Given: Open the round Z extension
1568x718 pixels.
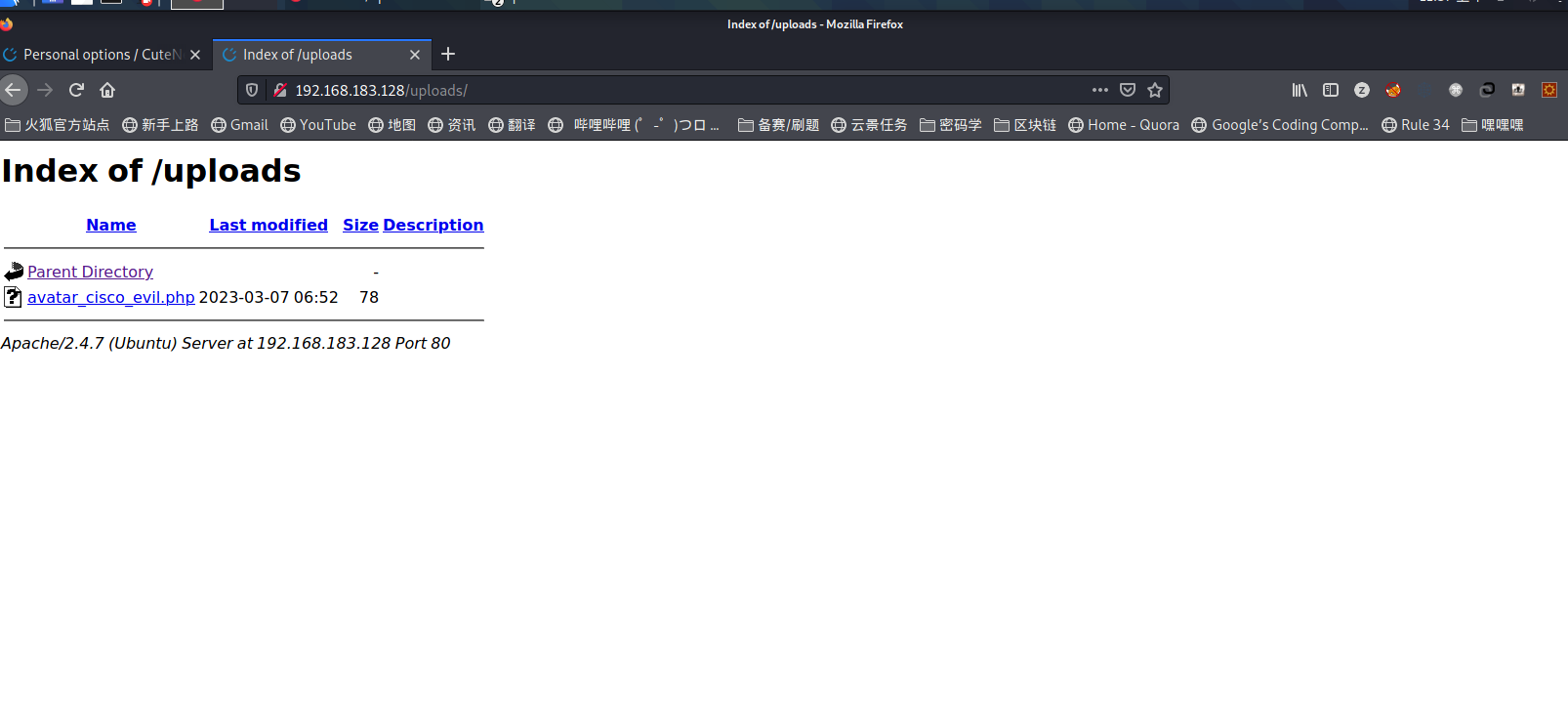Looking at the screenshot, I should (1362, 90).
